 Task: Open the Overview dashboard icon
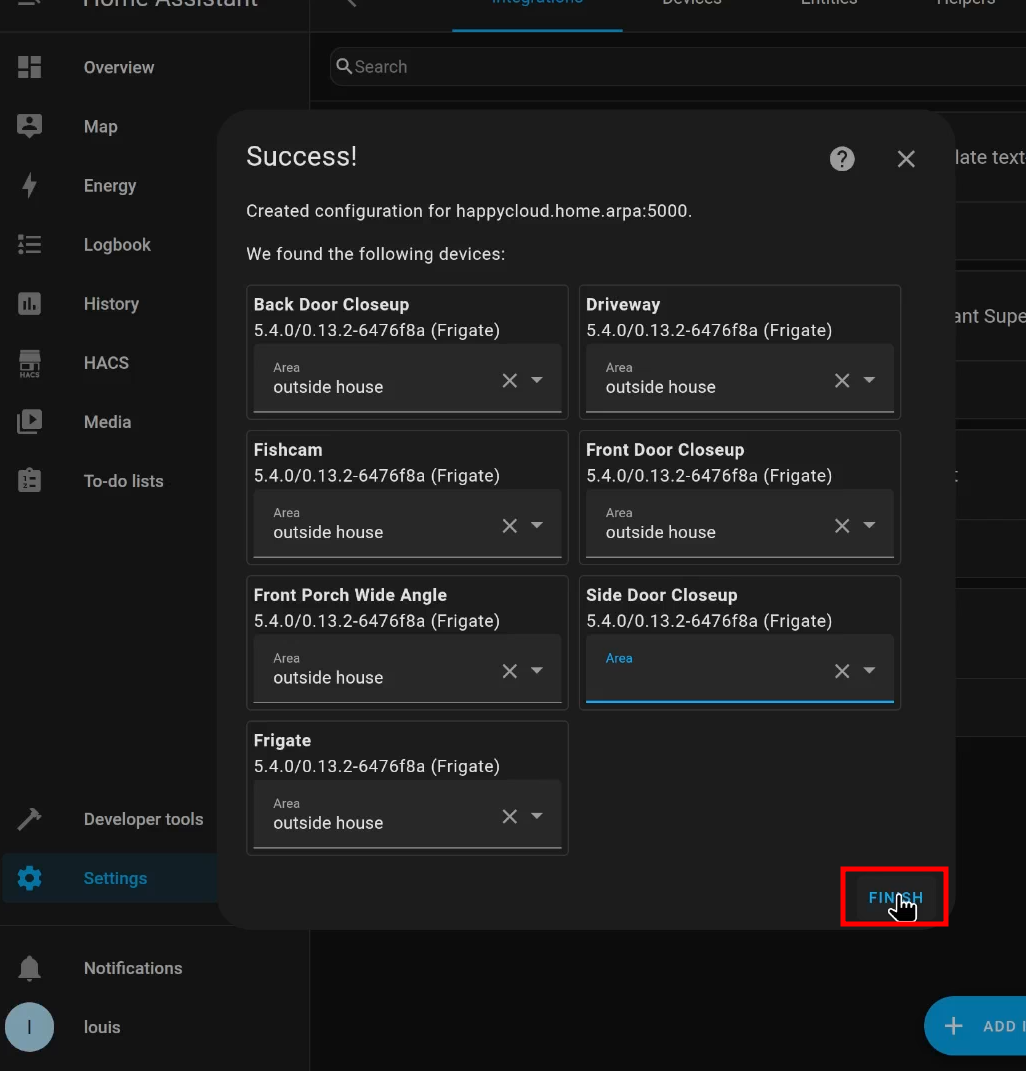(x=29, y=67)
